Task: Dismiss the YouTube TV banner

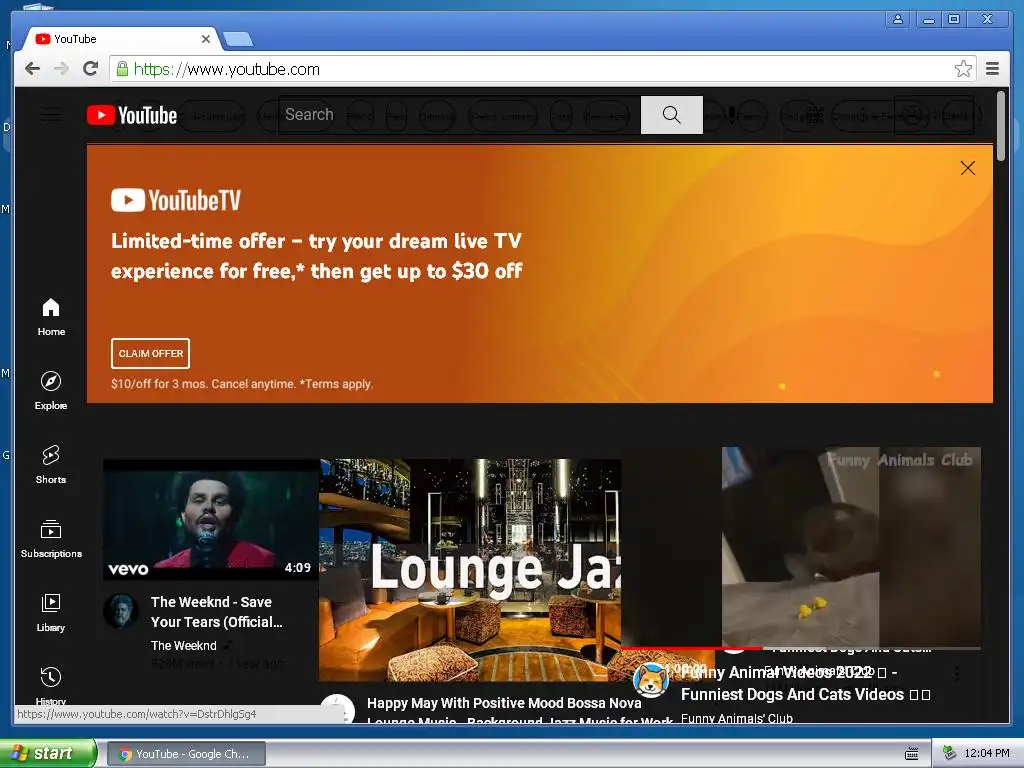Action: point(968,168)
